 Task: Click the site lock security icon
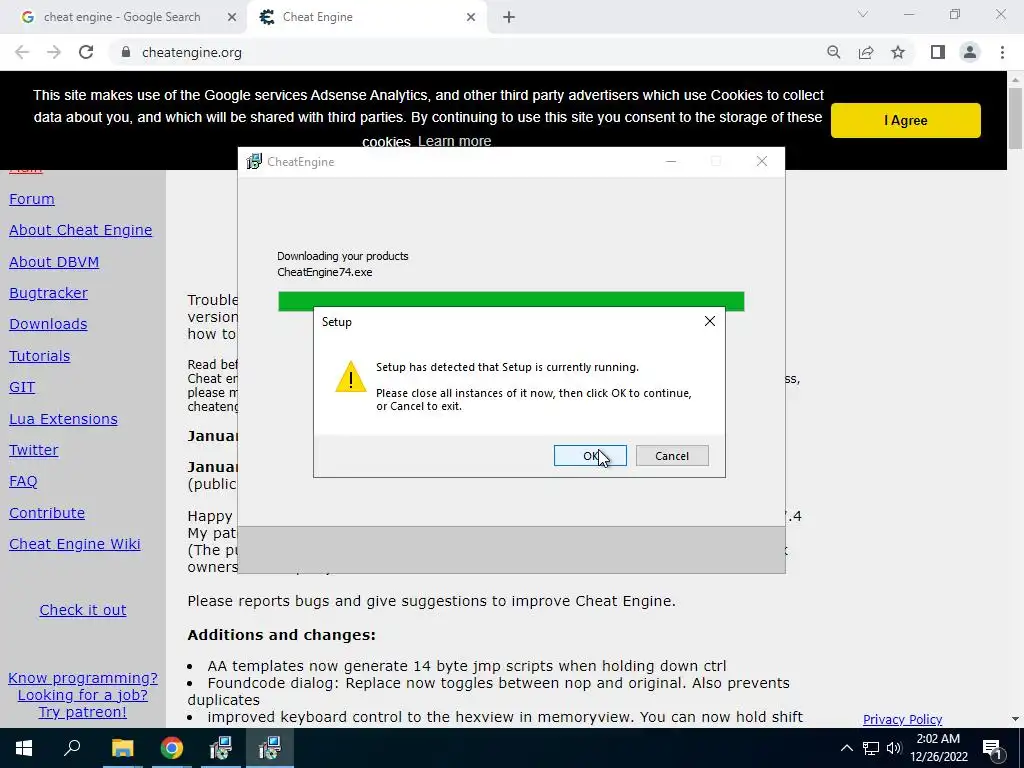[x=126, y=52]
